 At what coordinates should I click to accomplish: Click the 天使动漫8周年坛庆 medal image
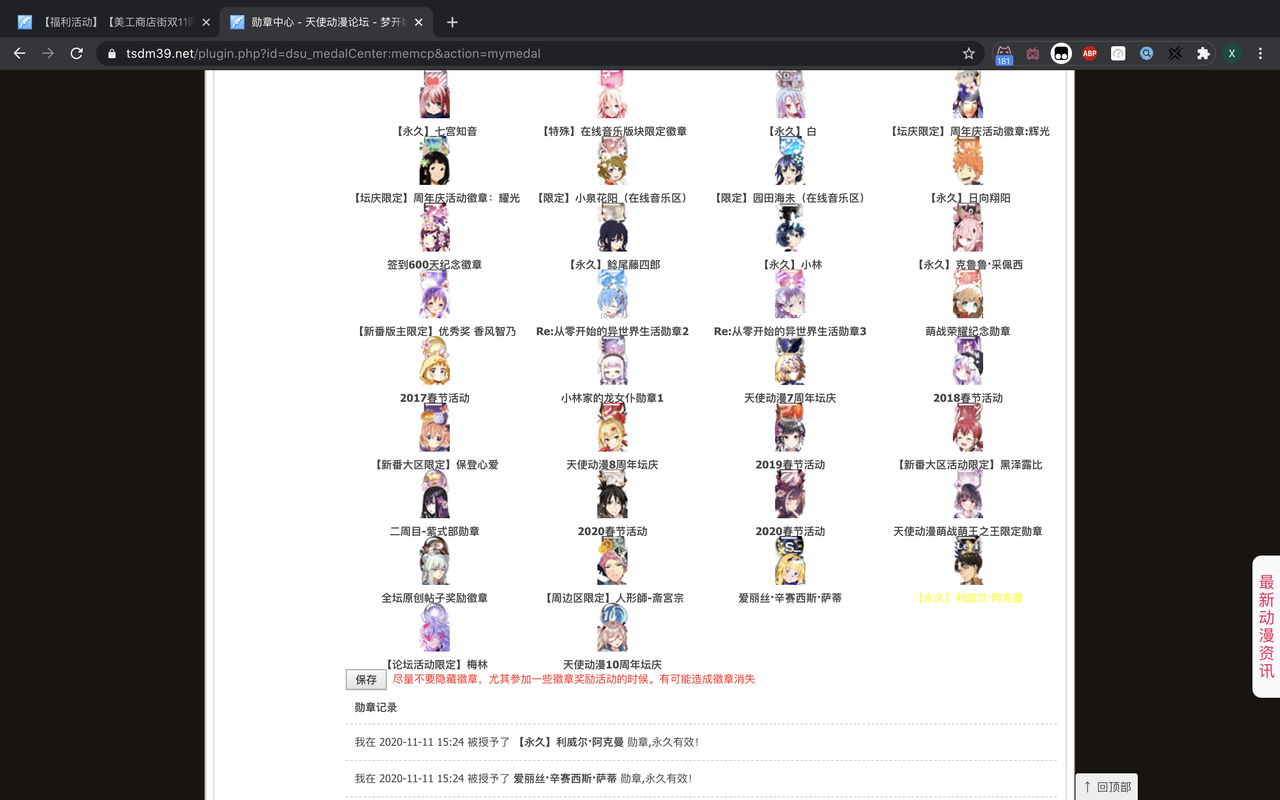[612, 428]
